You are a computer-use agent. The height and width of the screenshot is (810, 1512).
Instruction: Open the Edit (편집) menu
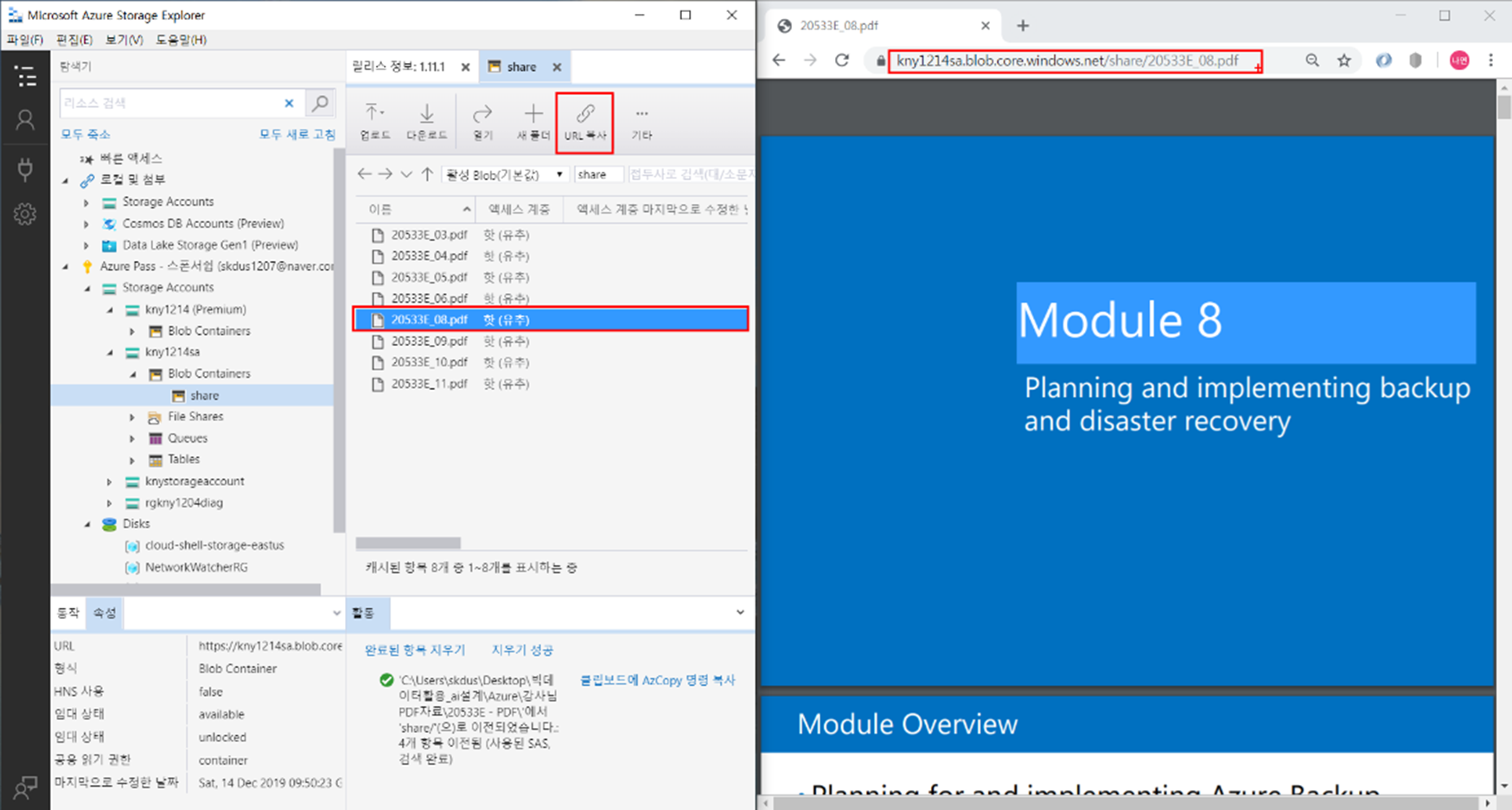[x=74, y=40]
